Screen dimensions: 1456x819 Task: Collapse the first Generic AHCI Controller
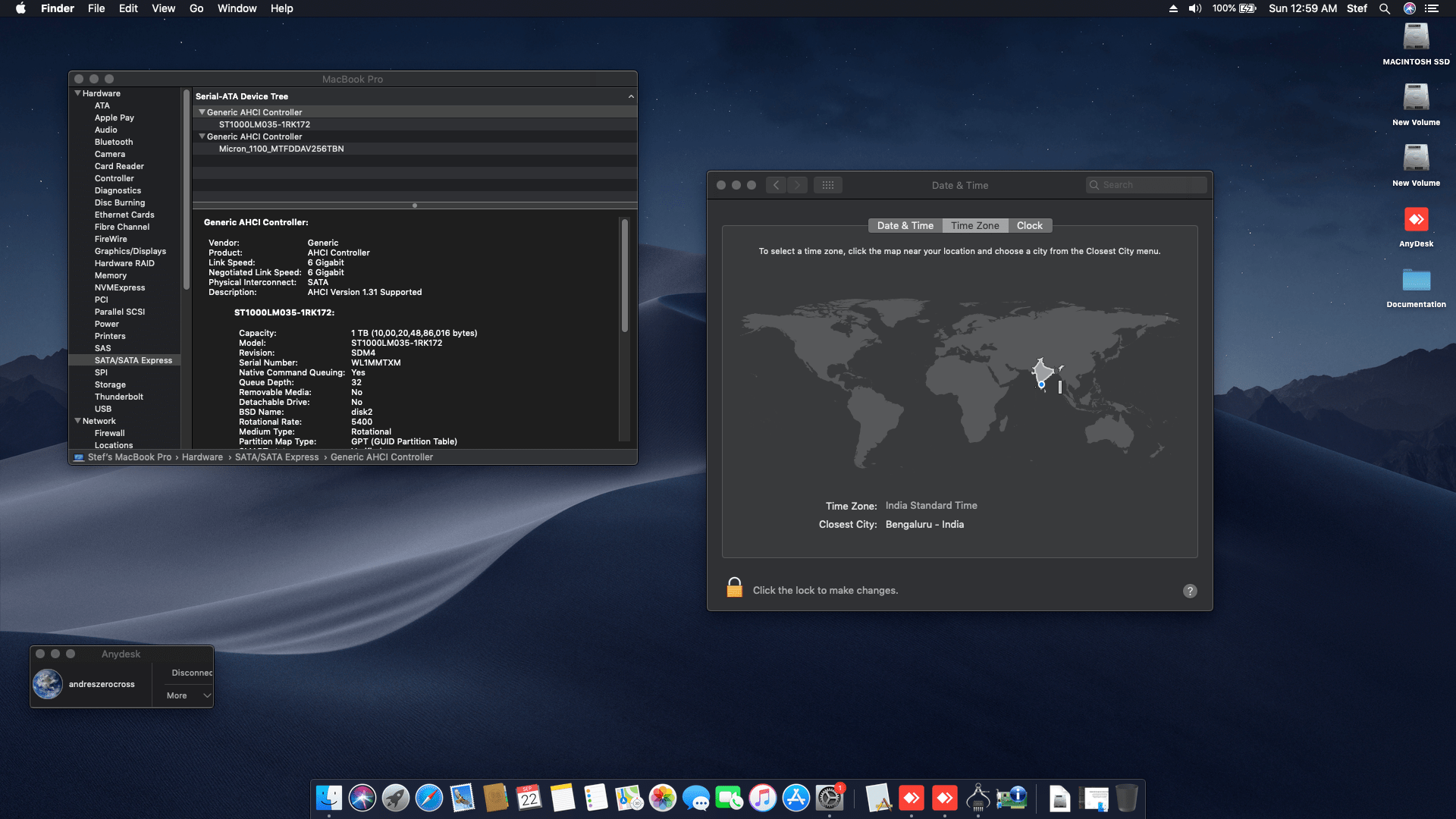coord(202,112)
